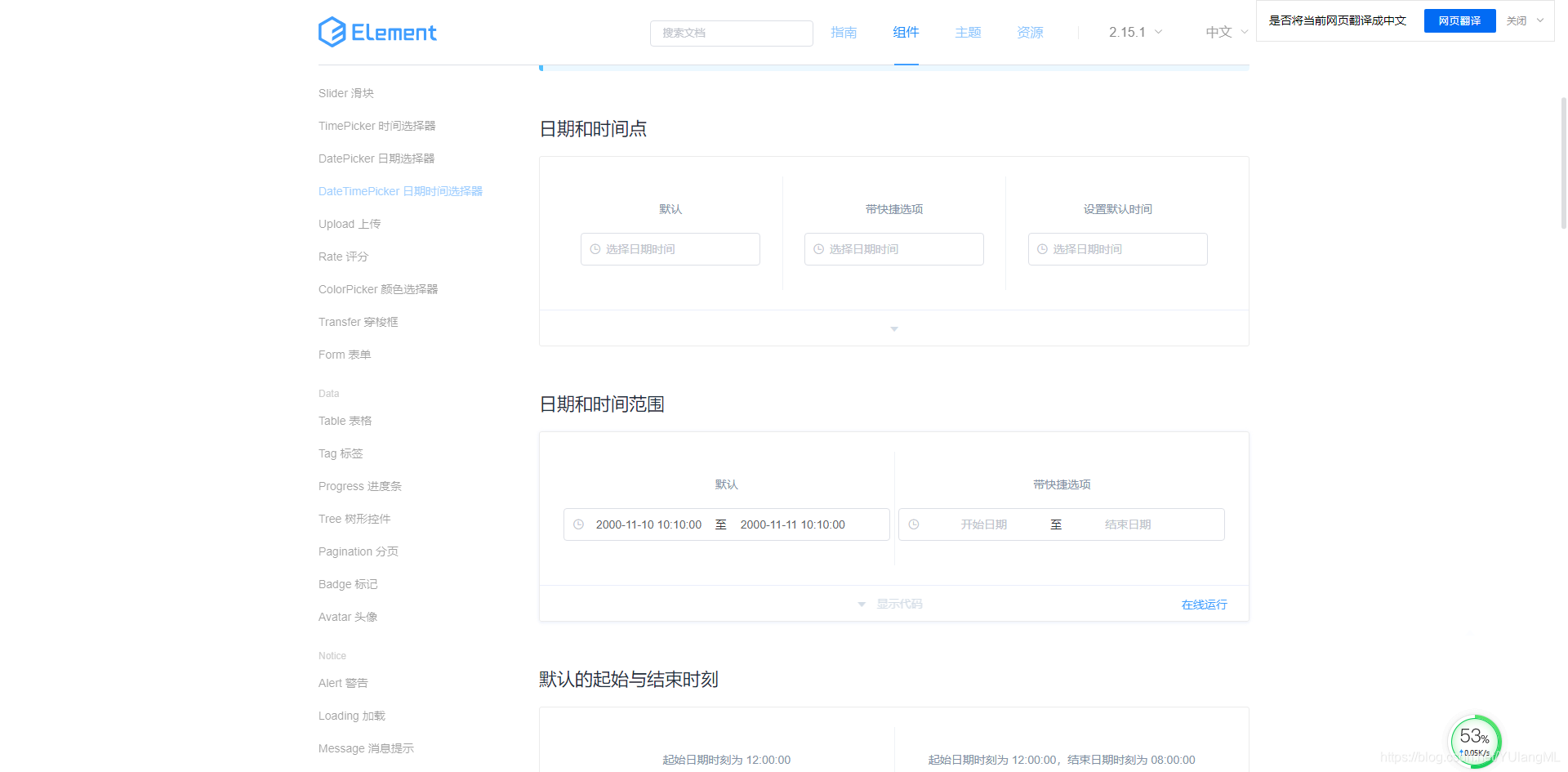Open the 主题 nav tab

[x=968, y=32]
